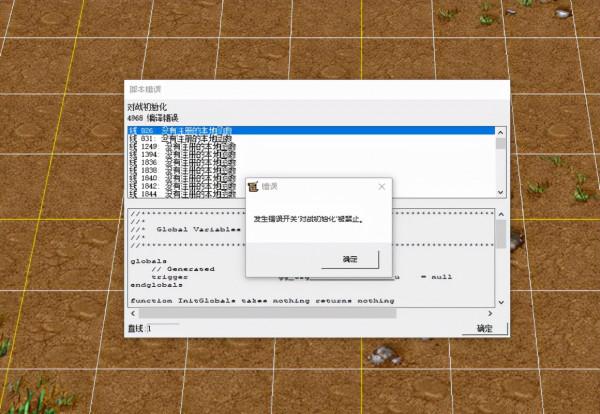Close the 错误 popup with its X button
This screenshot has width=600, height=414.
381,186
